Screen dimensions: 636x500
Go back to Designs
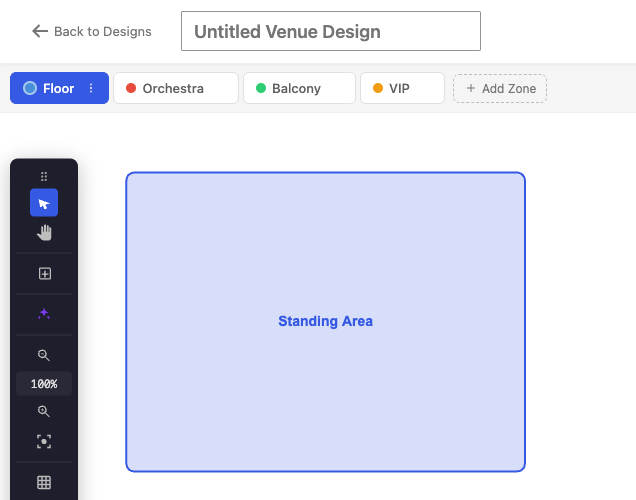point(92,31)
